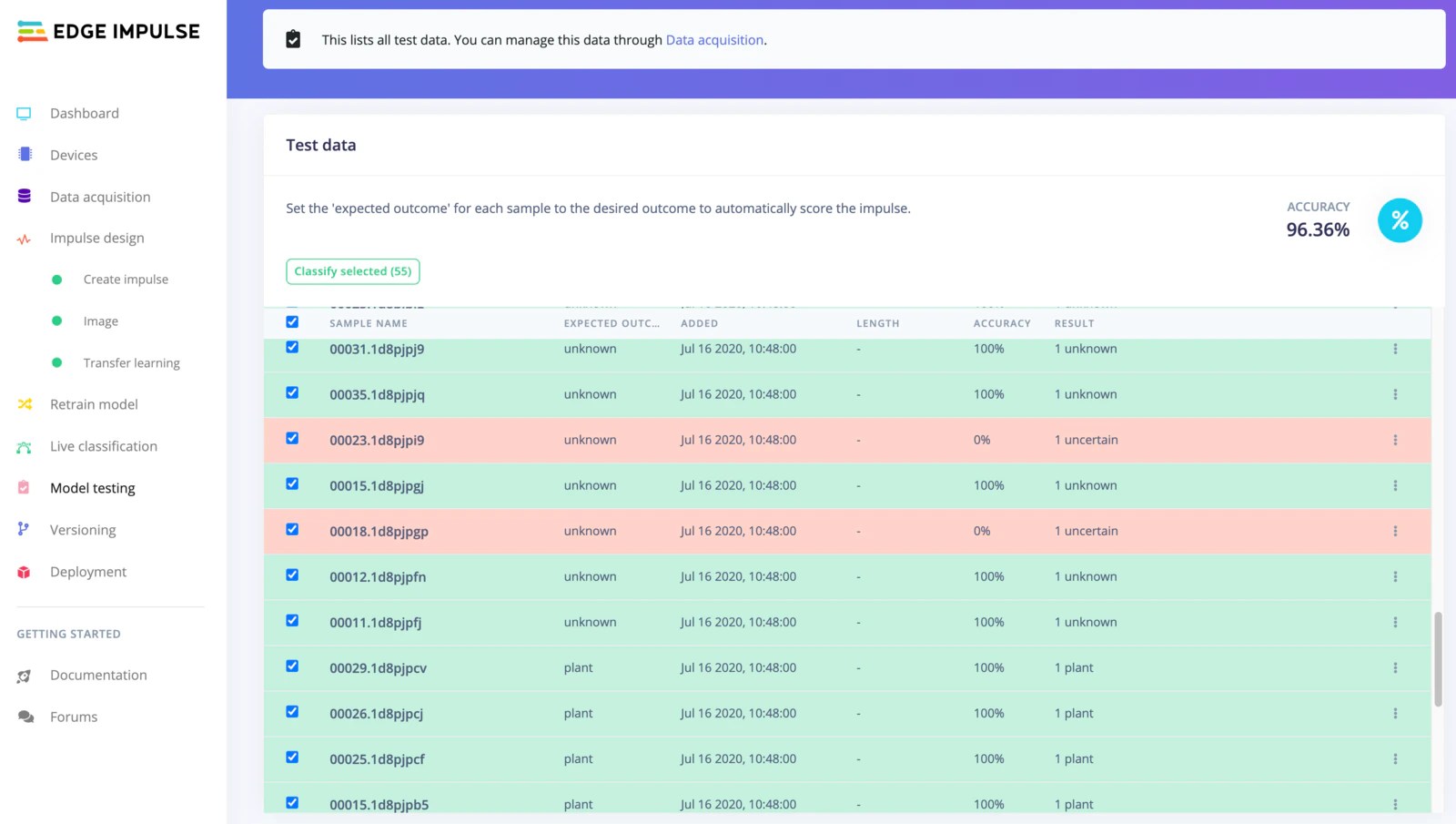
Task: Click the Impulse design waveform icon
Action: coord(24,238)
